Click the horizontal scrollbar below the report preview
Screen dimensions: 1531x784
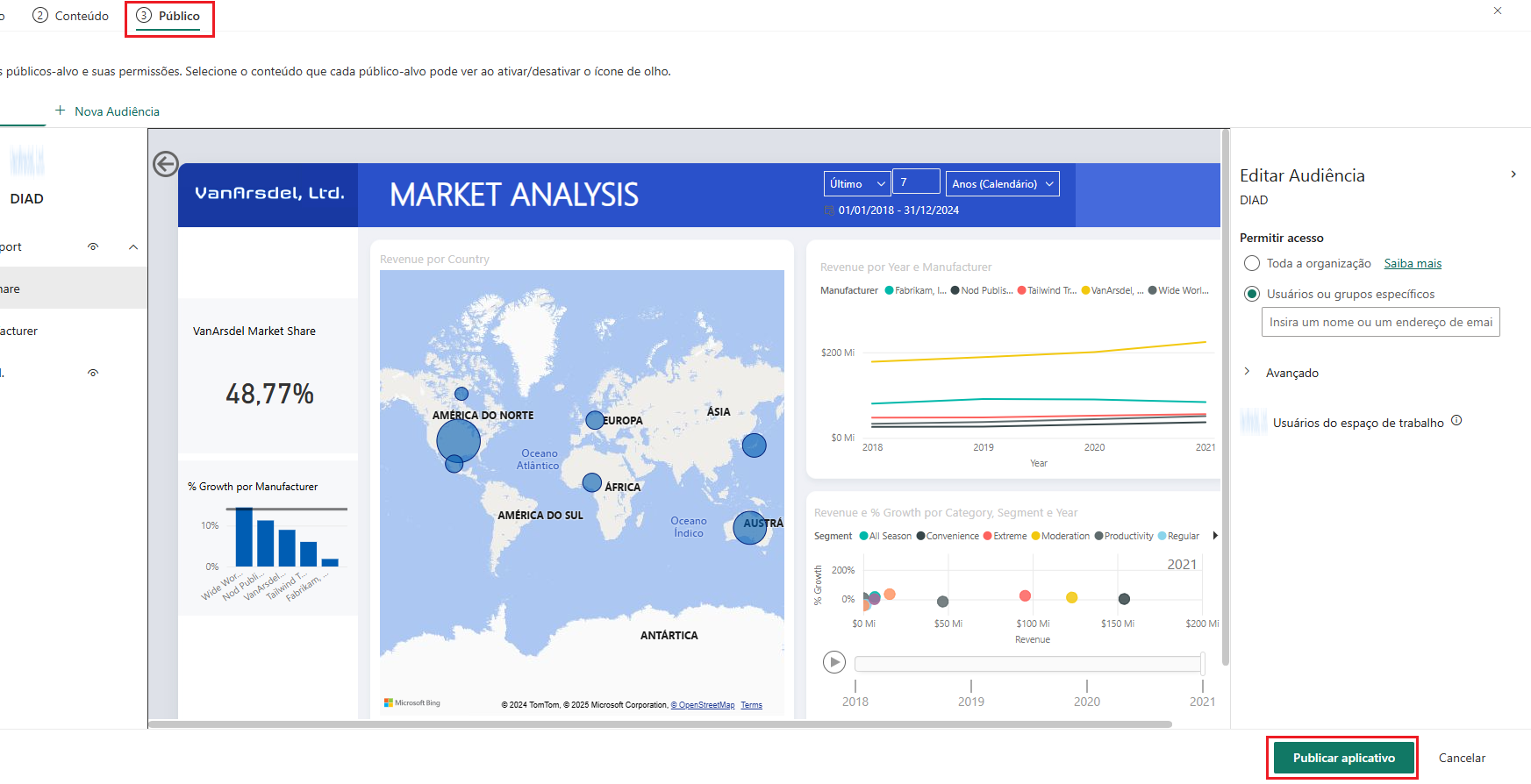click(660, 724)
